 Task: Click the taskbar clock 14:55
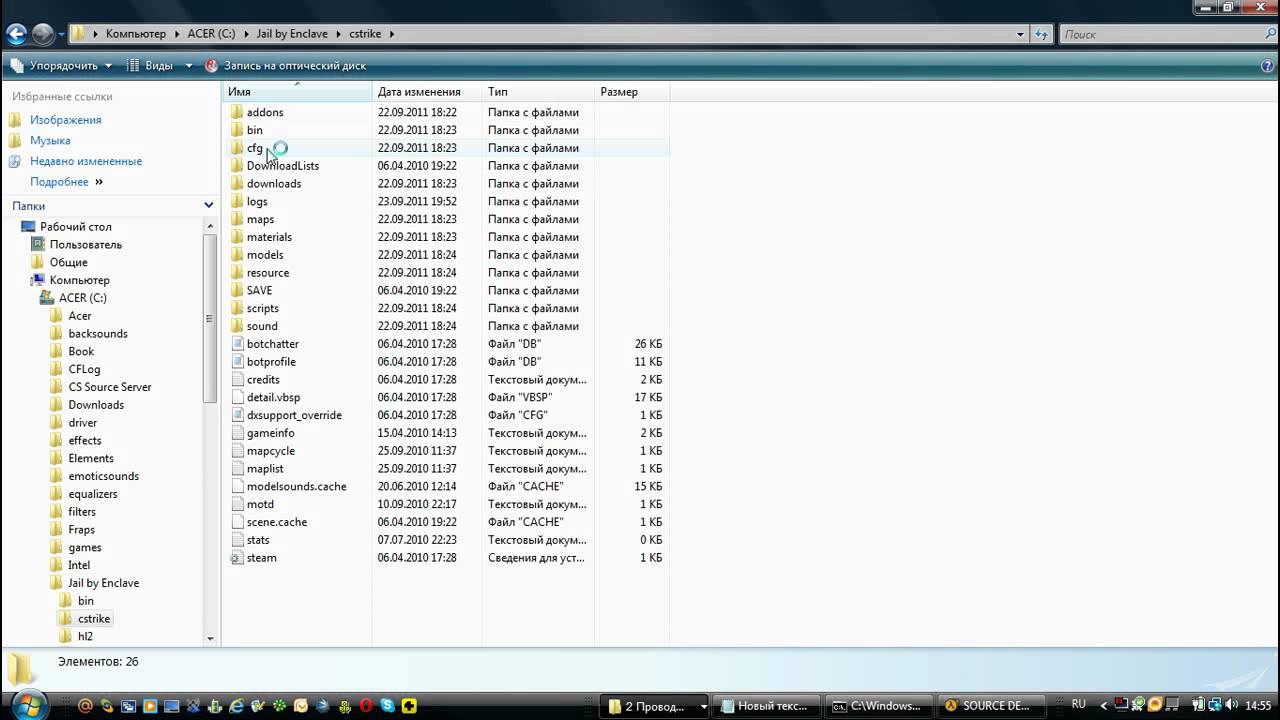[x=1259, y=705]
